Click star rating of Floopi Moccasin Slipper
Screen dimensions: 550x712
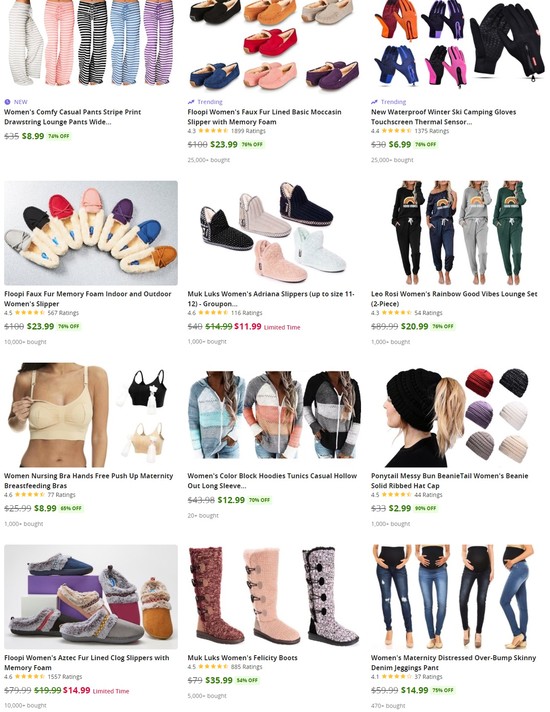click(213, 131)
